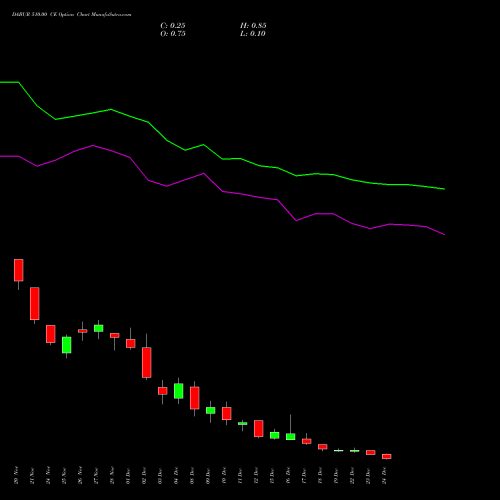Click the red candlestick above 23 Dec
500x500 pixels.
tap(371, 452)
